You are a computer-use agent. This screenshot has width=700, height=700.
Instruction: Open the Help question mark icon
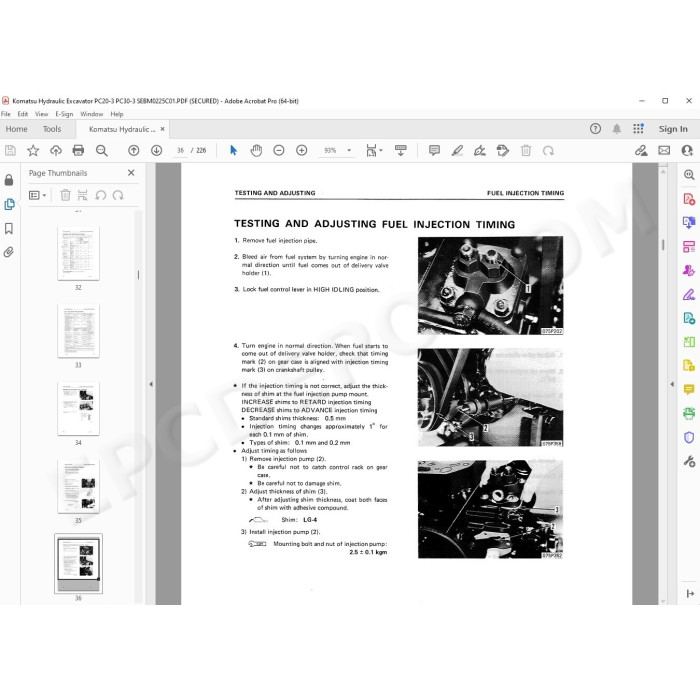(x=595, y=129)
